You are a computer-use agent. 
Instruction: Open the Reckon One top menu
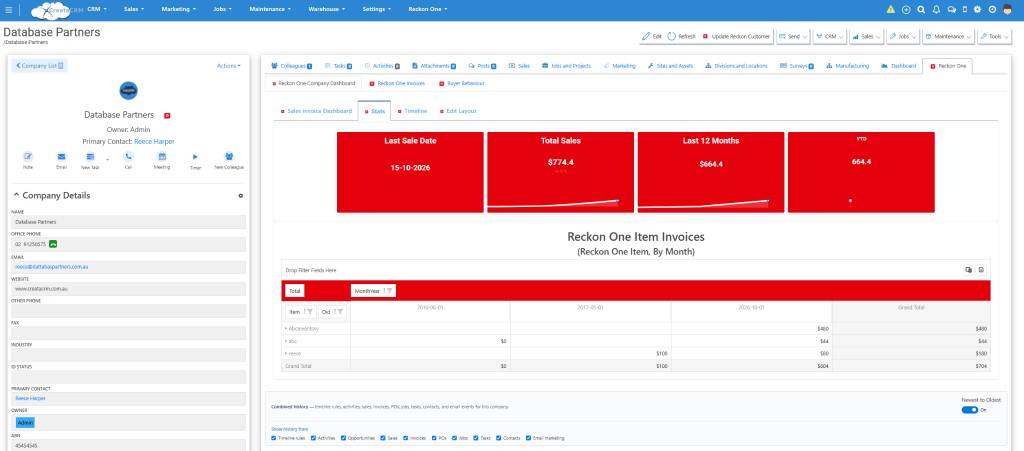pyautogui.click(x=428, y=10)
